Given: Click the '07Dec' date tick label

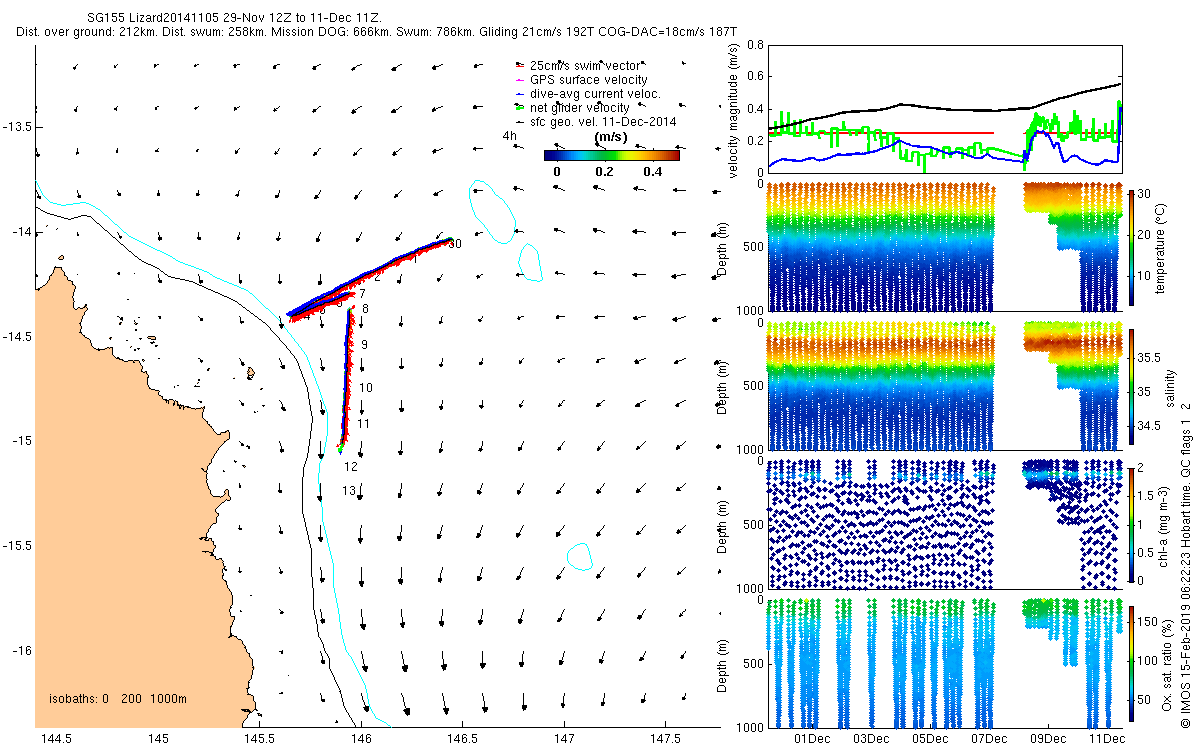Looking at the screenshot, I should tap(989, 739).
